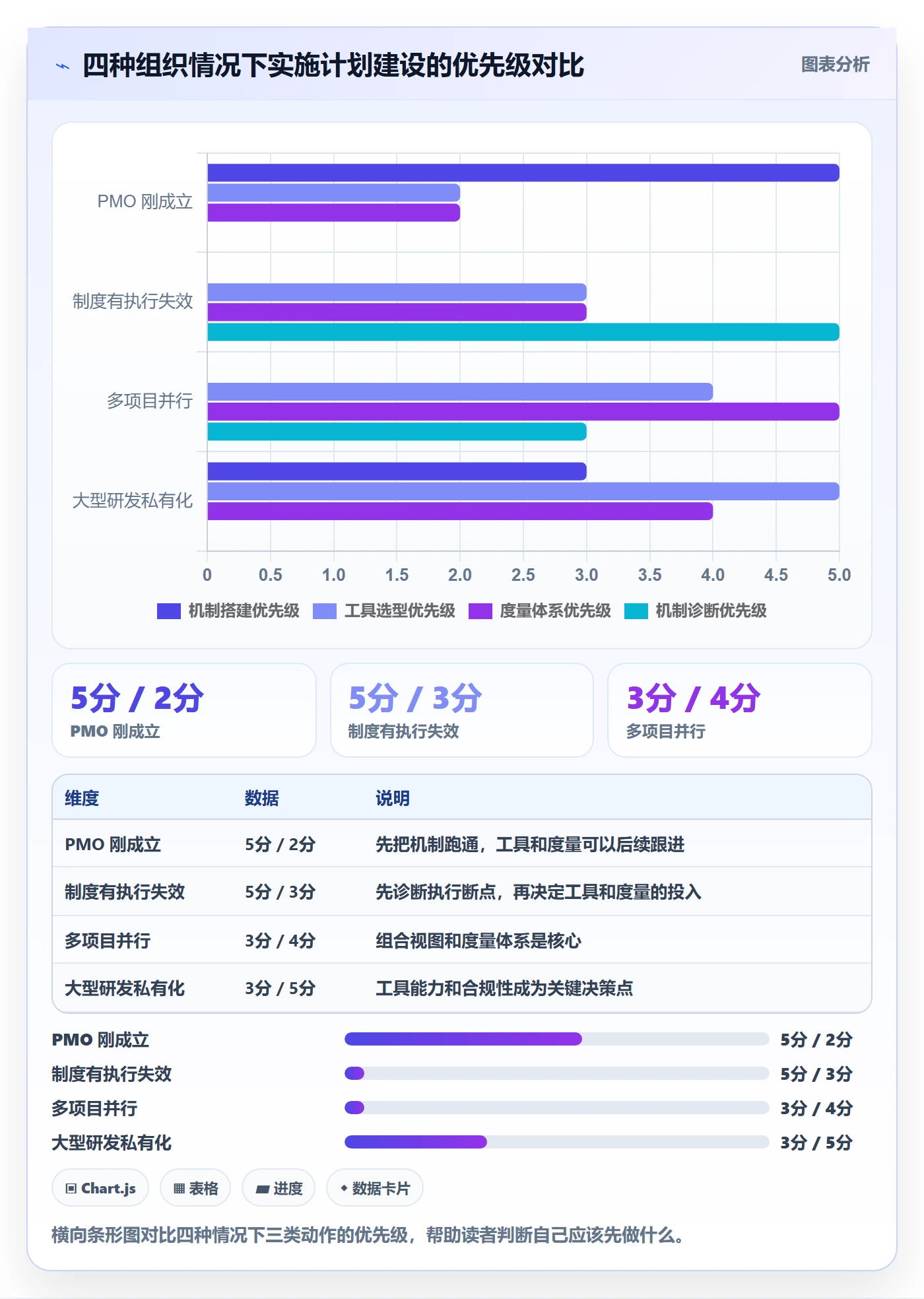Viewport: 924px width, 1299px height.
Task: Click the 大型研发私有化 progress bar
Action: point(556,1142)
